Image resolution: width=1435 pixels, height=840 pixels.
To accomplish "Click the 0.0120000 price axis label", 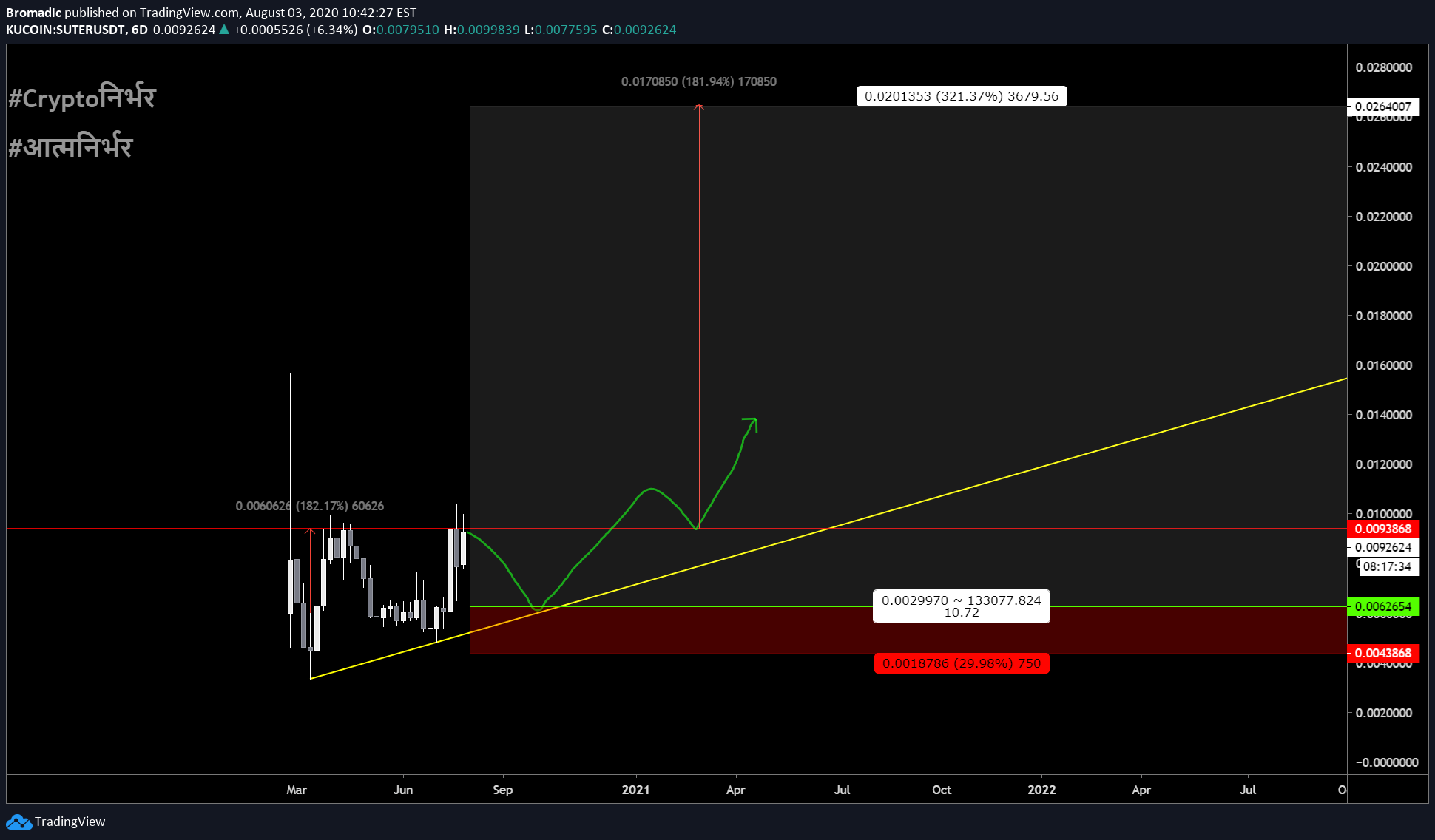I will click(1383, 464).
